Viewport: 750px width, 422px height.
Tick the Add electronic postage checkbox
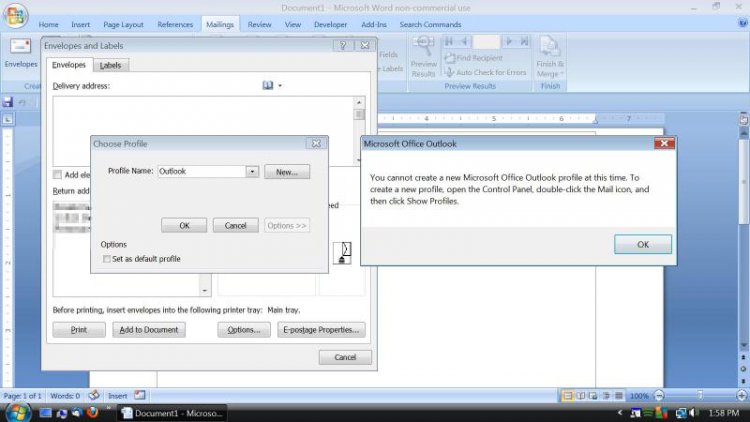[57, 175]
